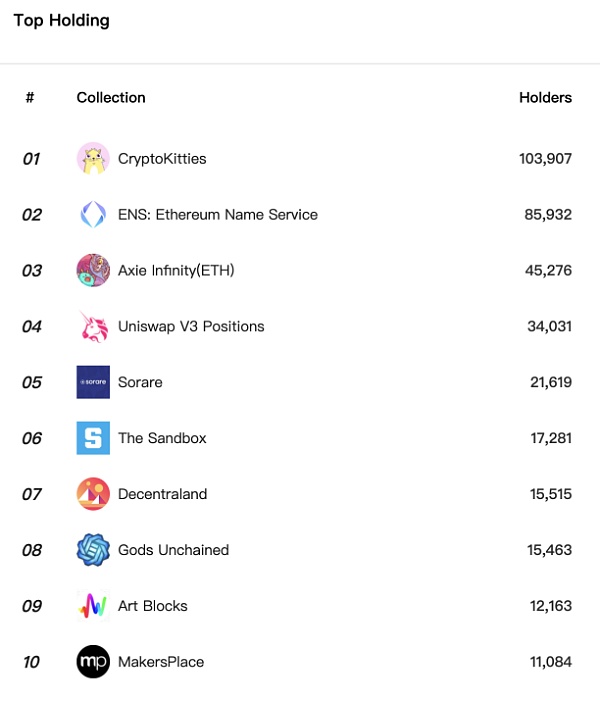Click rank number 05 for Sorare
The height and width of the screenshot is (701, 600).
[x=31, y=382]
